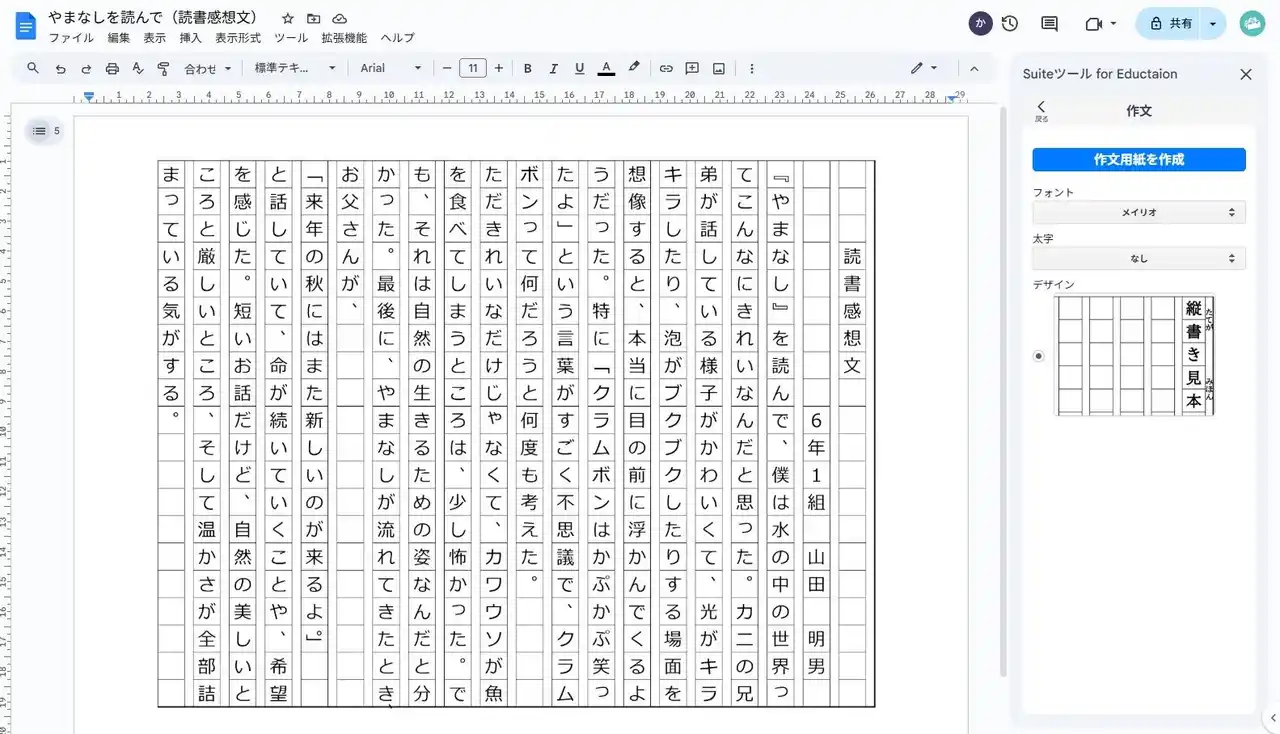The height and width of the screenshot is (734, 1280).
Task: Open the comments panel icon
Action: click(1049, 24)
